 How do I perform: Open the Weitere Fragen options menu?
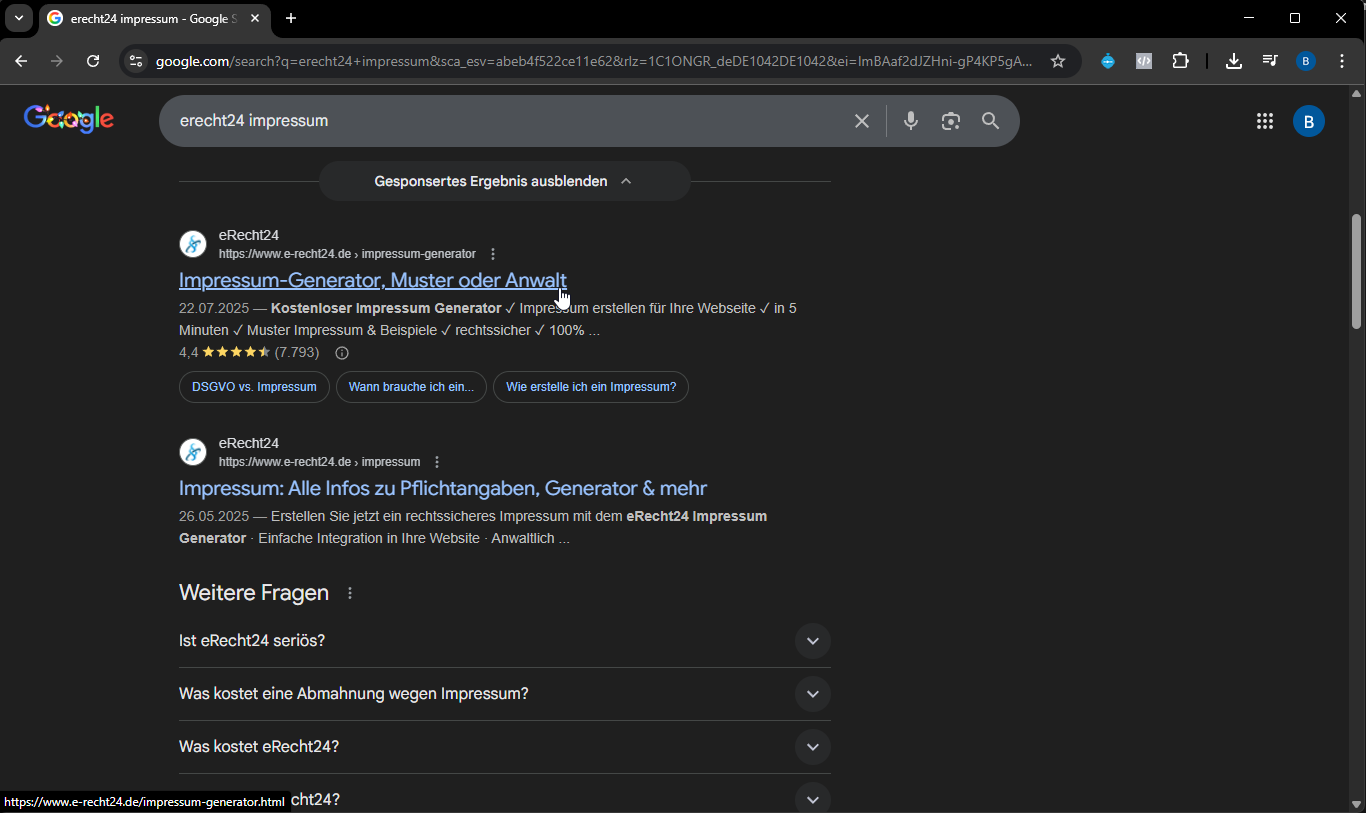[350, 593]
